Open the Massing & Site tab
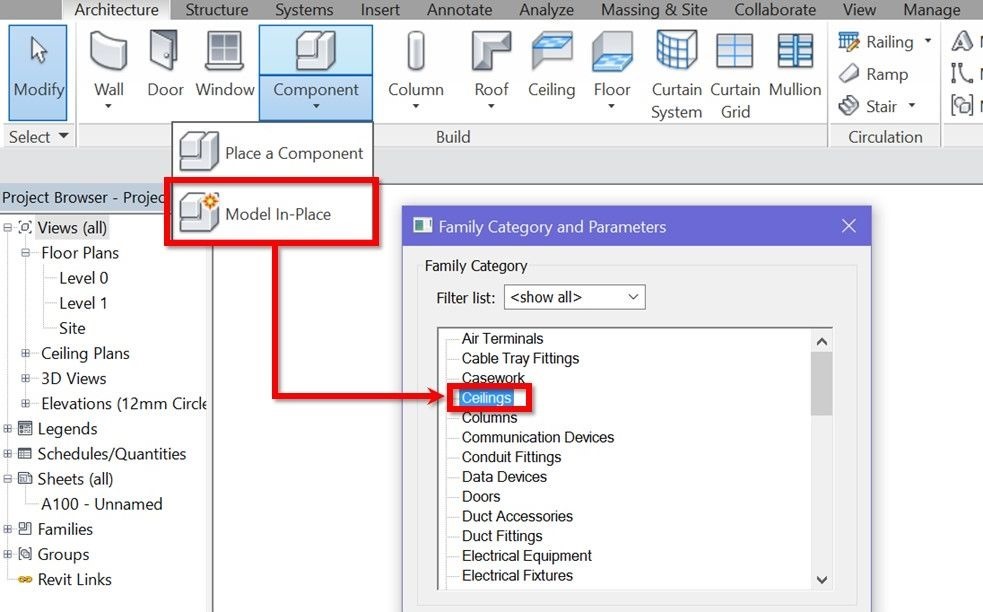Screen dimensions: 983x612 654,9
